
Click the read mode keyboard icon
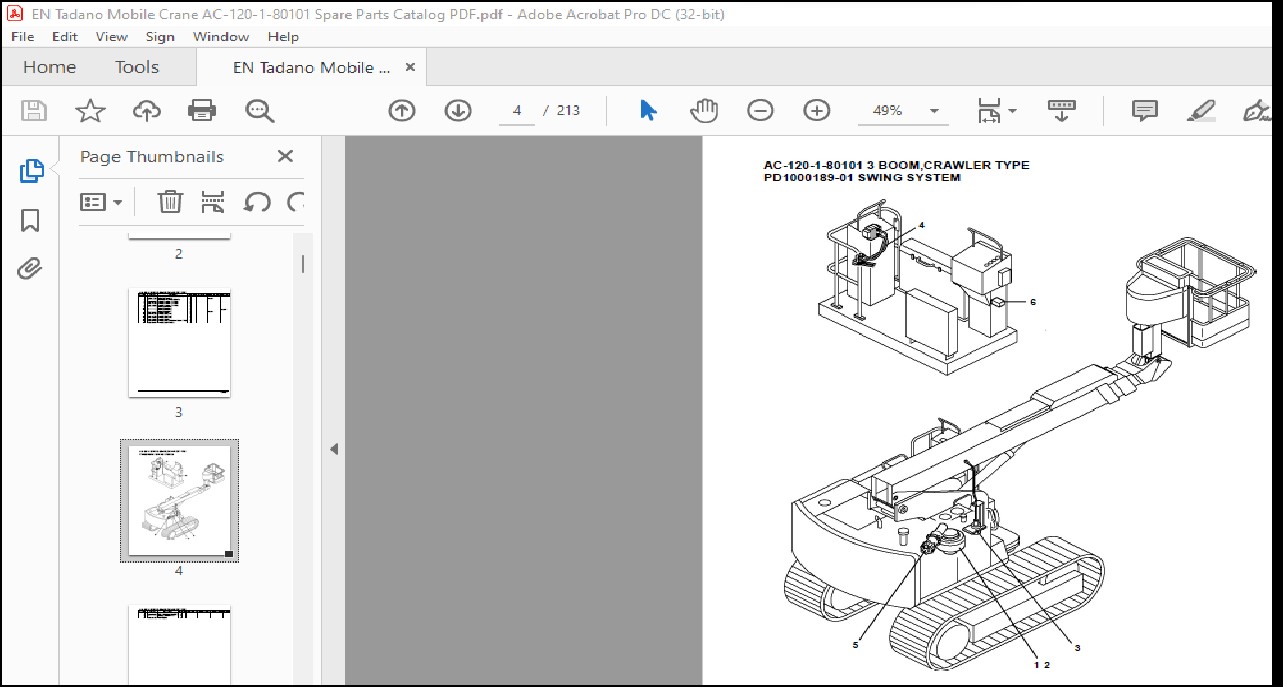(x=1061, y=110)
